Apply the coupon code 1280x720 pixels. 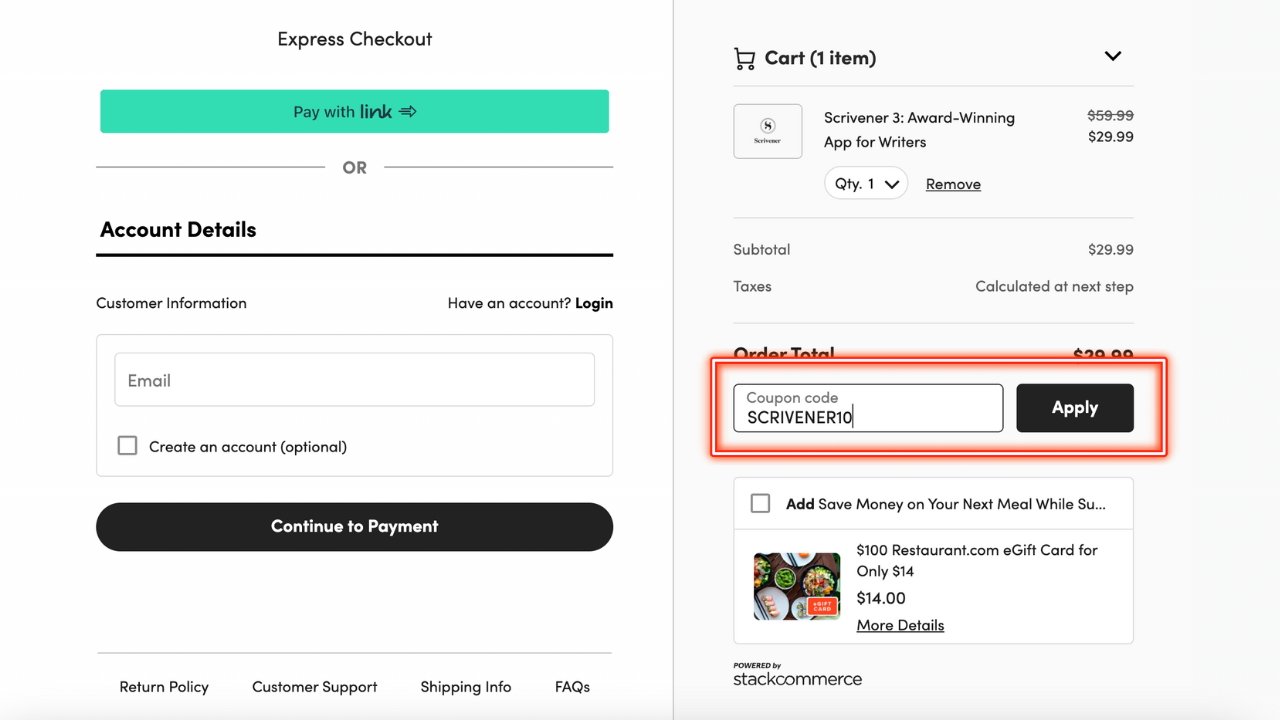coord(1075,408)
